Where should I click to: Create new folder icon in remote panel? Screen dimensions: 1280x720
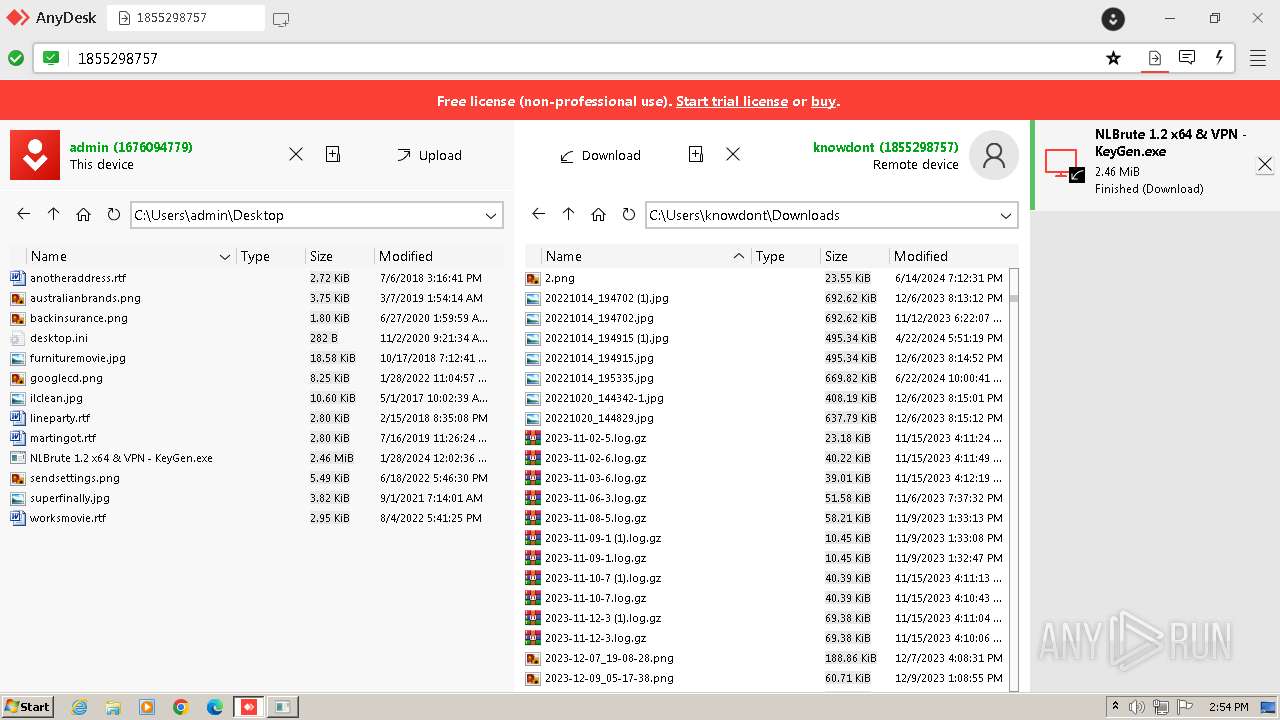[x=696, y=154]
